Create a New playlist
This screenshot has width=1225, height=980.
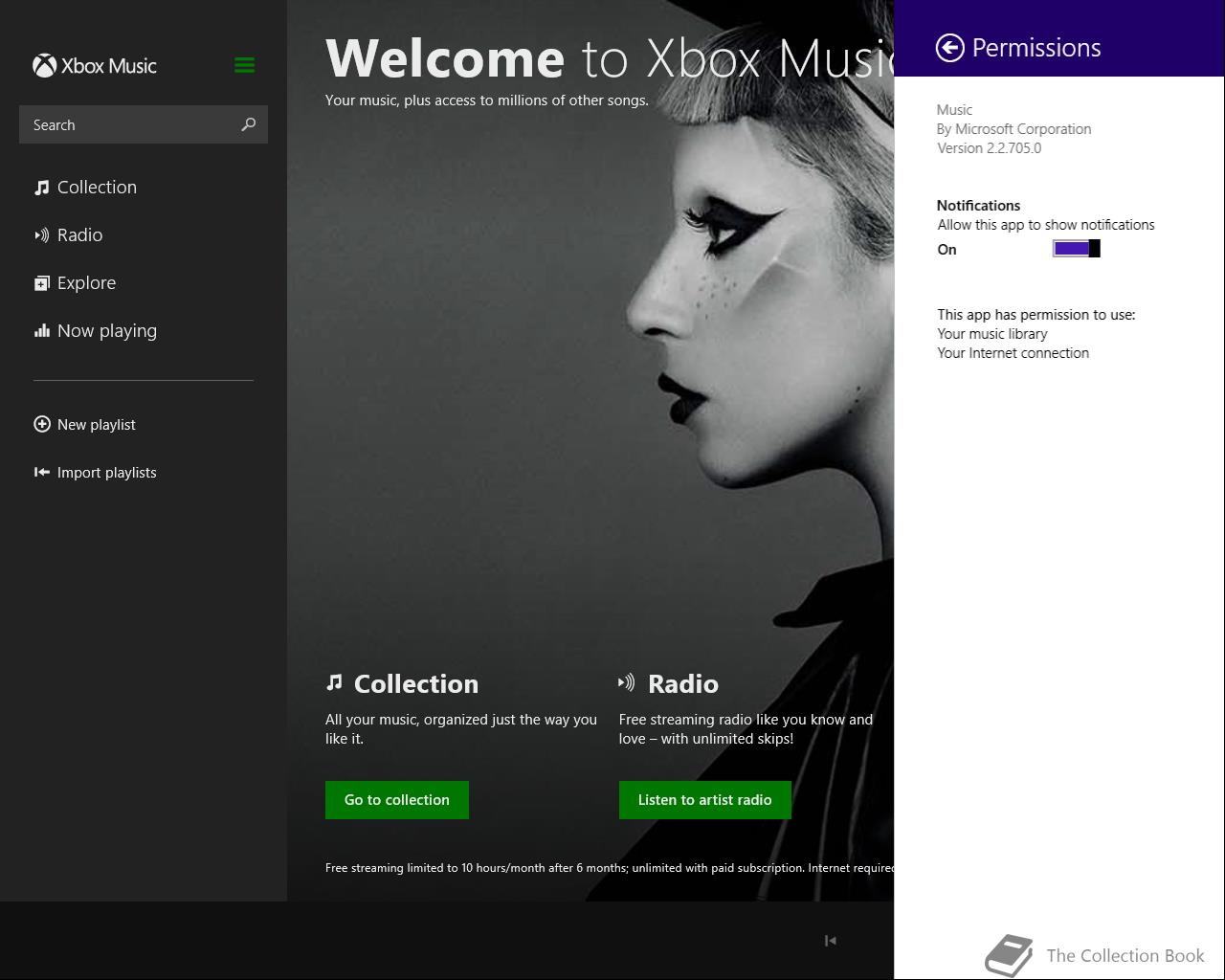[96, 424]
